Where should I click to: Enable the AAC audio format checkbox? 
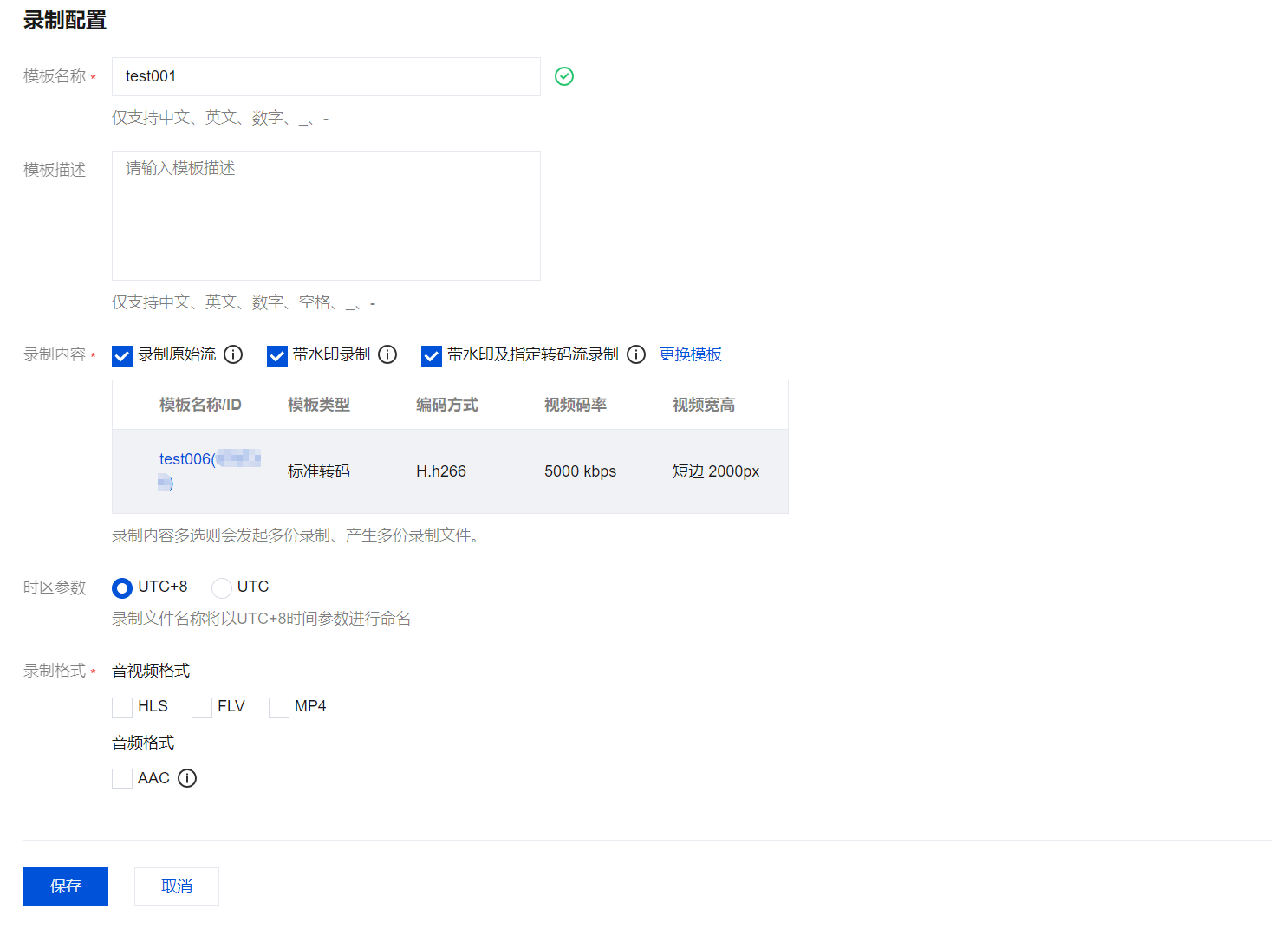tap(122, 779)
